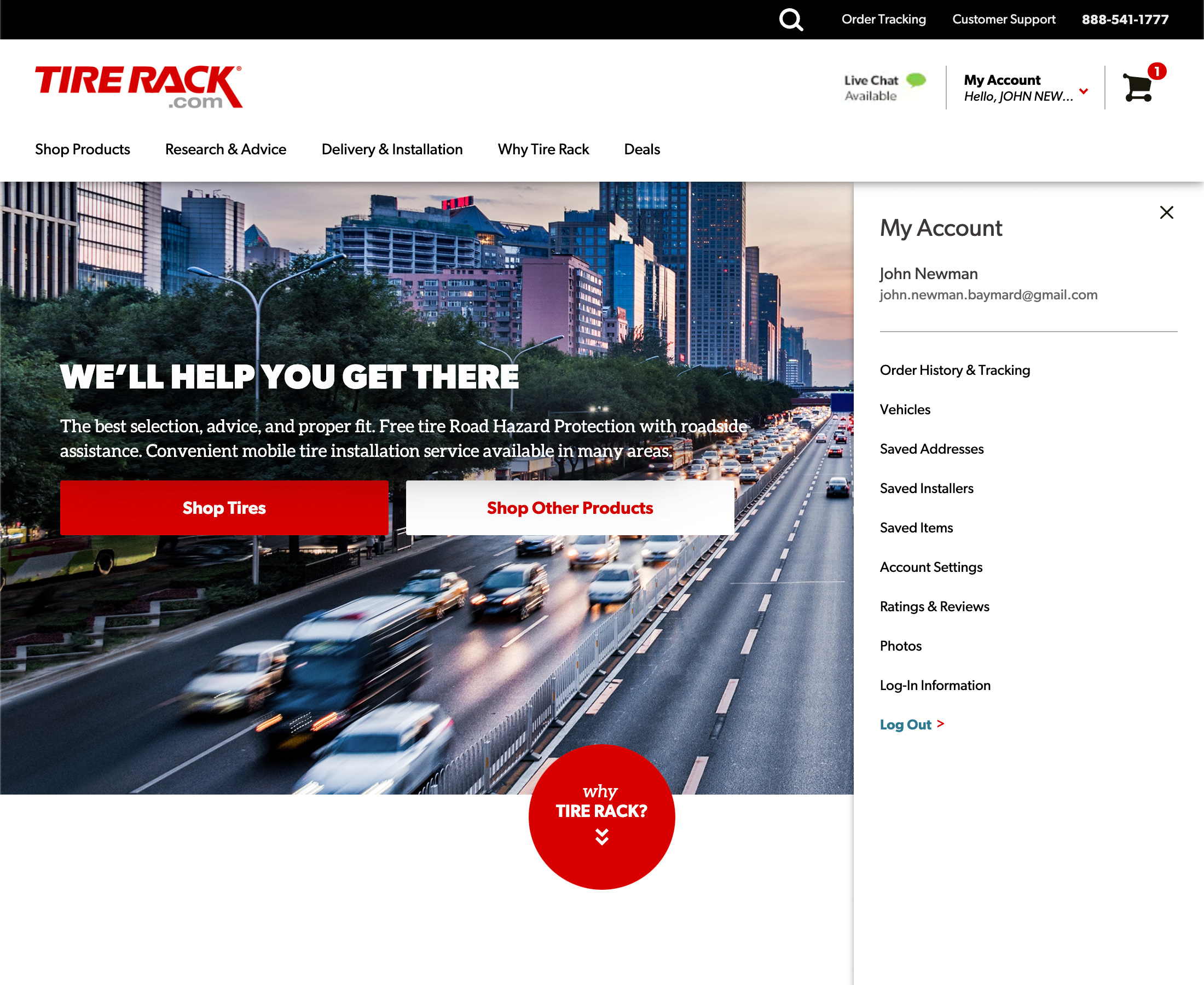Click the 888-541-1777 phone number
Image resolution: width=1204 pixels, height=985 pixels.
click(x=1125, y=20)
